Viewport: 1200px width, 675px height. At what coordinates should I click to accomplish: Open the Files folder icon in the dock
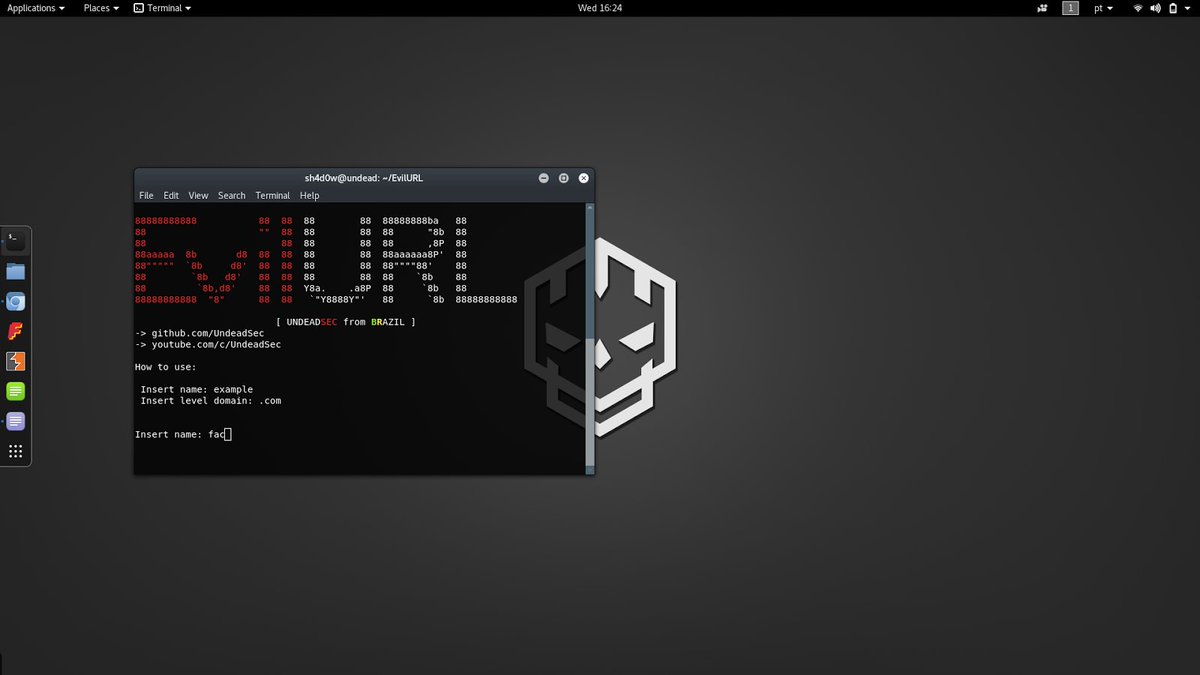click(15, 271)
